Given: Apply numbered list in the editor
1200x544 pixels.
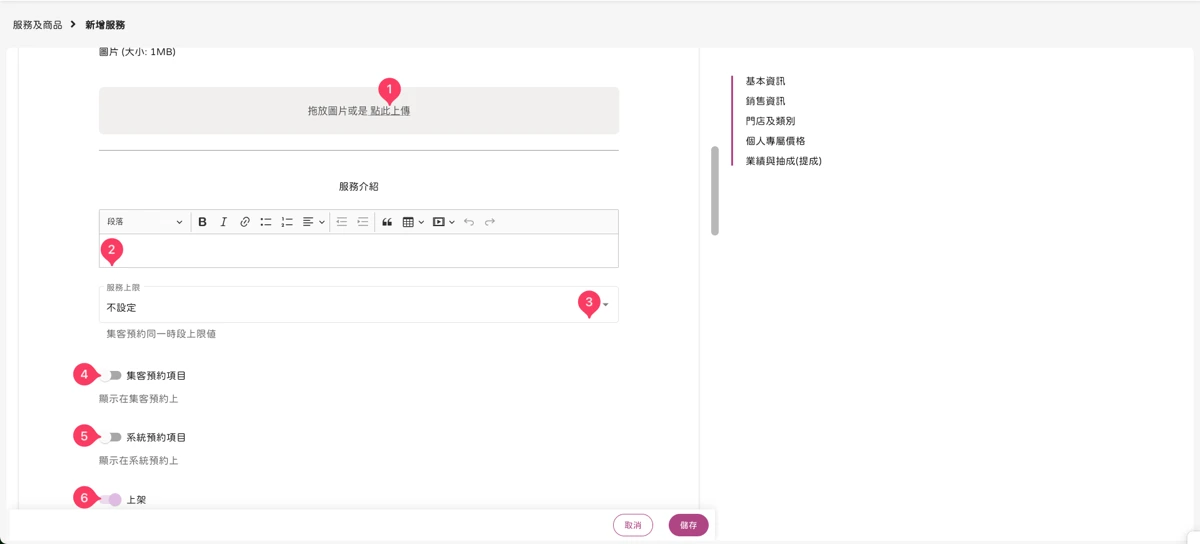Looking at the screenshot, I should coord(287,222).
